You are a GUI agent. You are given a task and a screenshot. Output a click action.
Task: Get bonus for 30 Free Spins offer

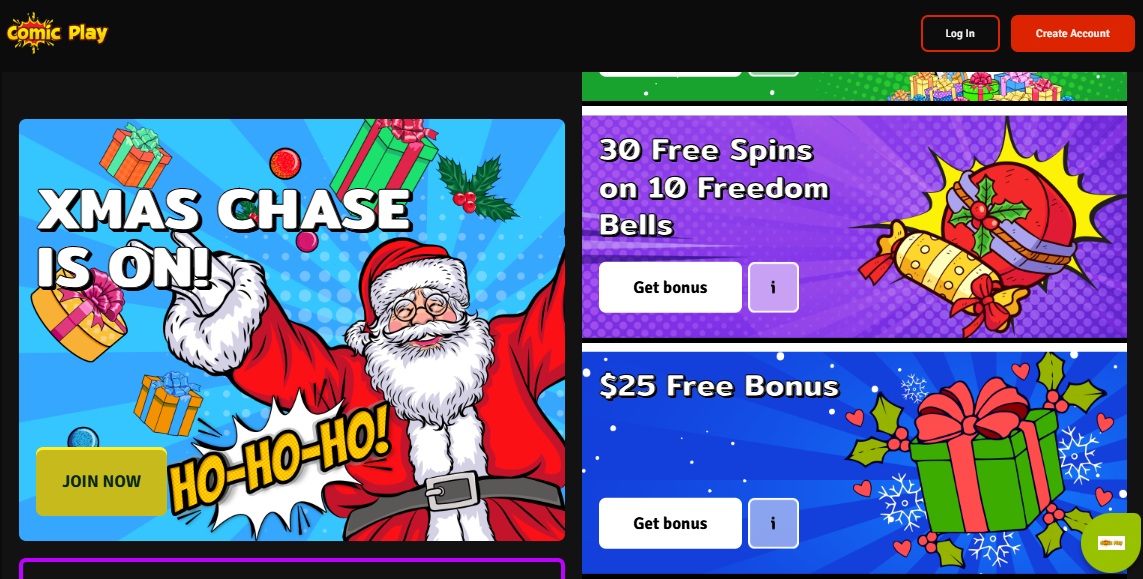coord(670,287)
